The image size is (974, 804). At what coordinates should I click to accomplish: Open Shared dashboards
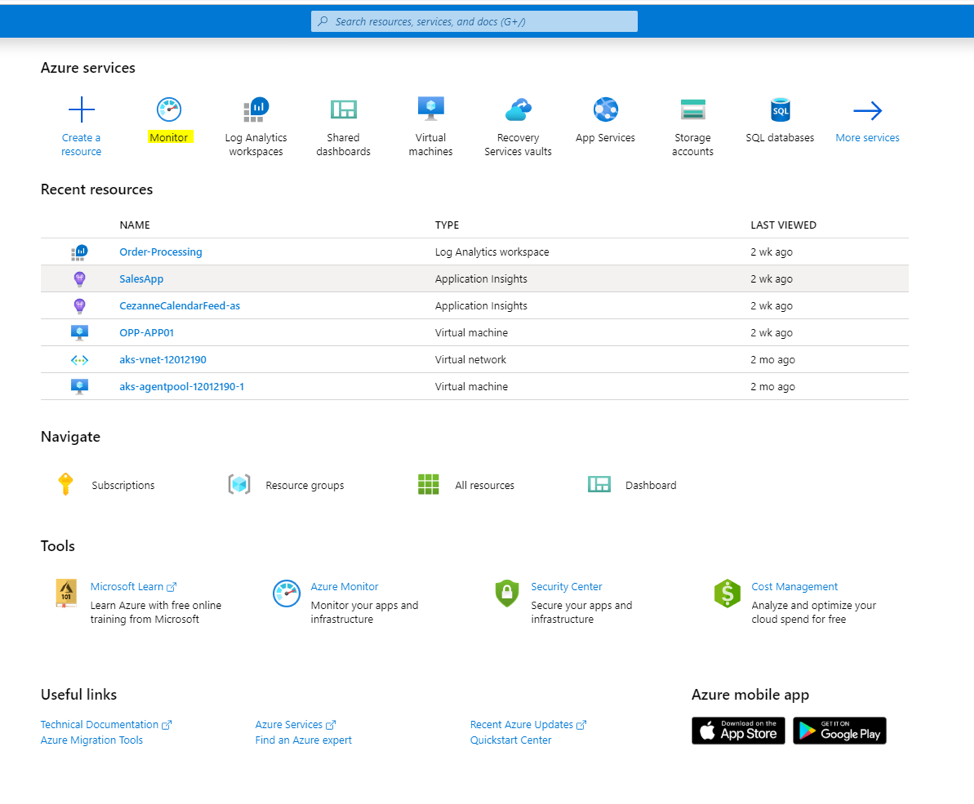point(343,110)
